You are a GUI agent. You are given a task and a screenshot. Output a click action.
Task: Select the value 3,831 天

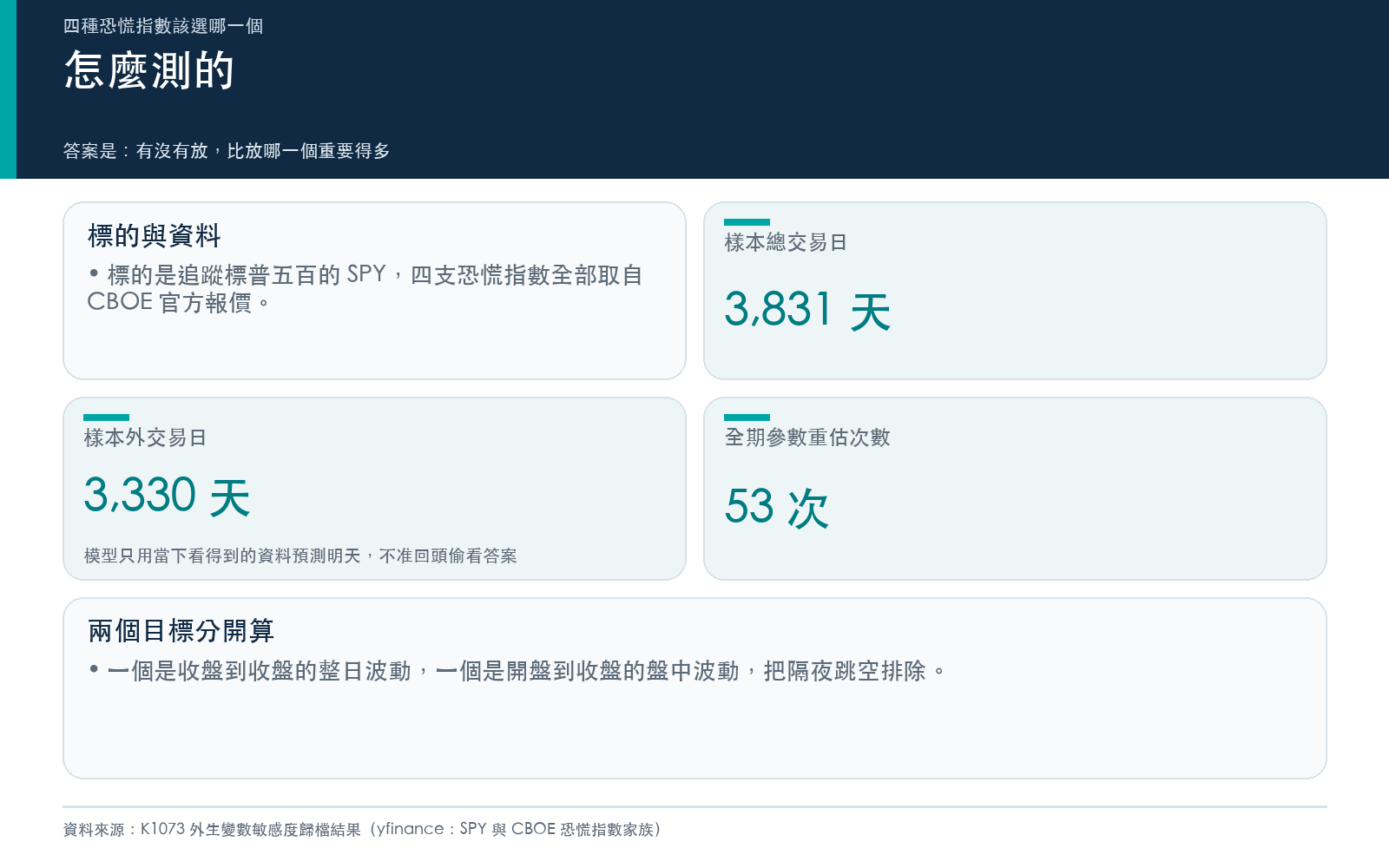[808, 310]
